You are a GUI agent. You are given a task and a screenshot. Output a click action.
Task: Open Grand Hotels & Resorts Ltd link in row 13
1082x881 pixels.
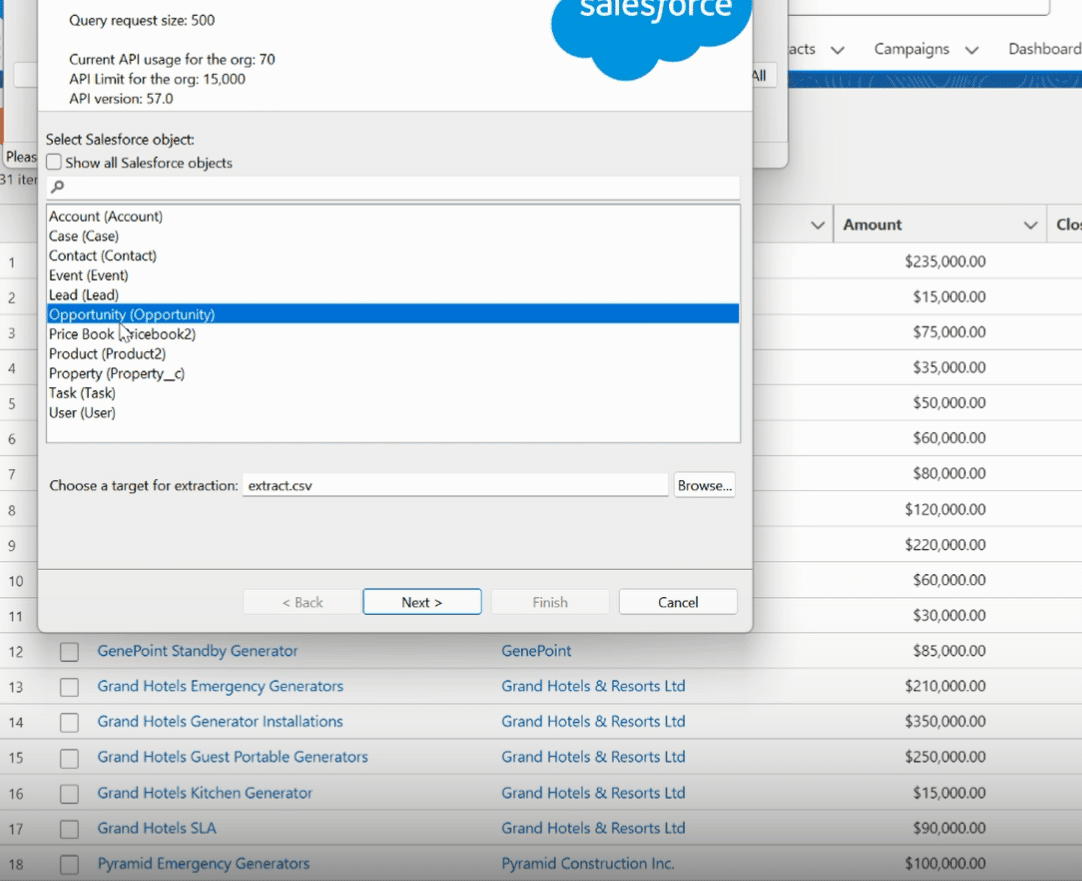[x=593, y=686]
